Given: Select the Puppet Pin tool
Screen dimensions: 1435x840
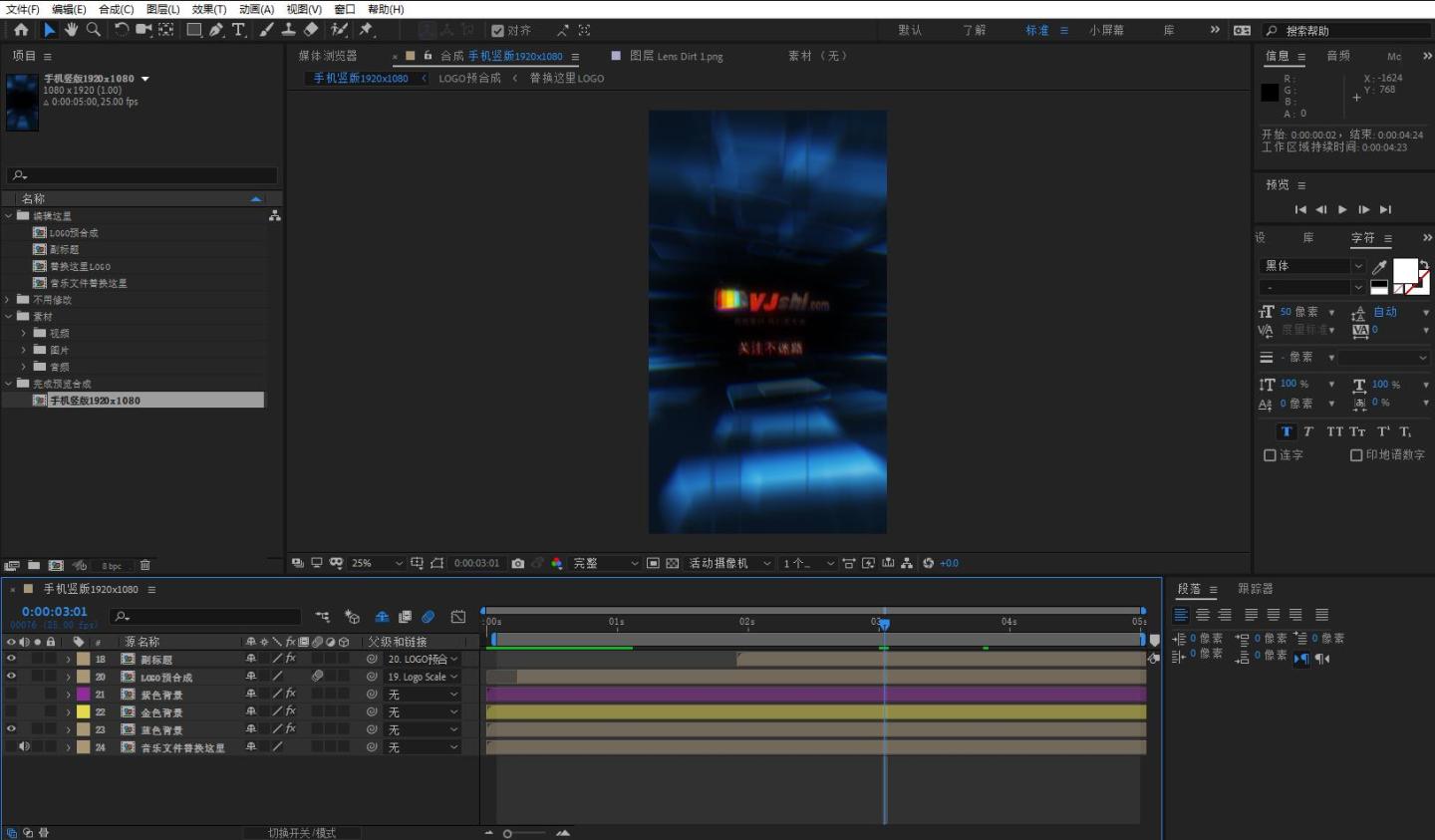Looking at the screenshot, I should pos(366,30).
